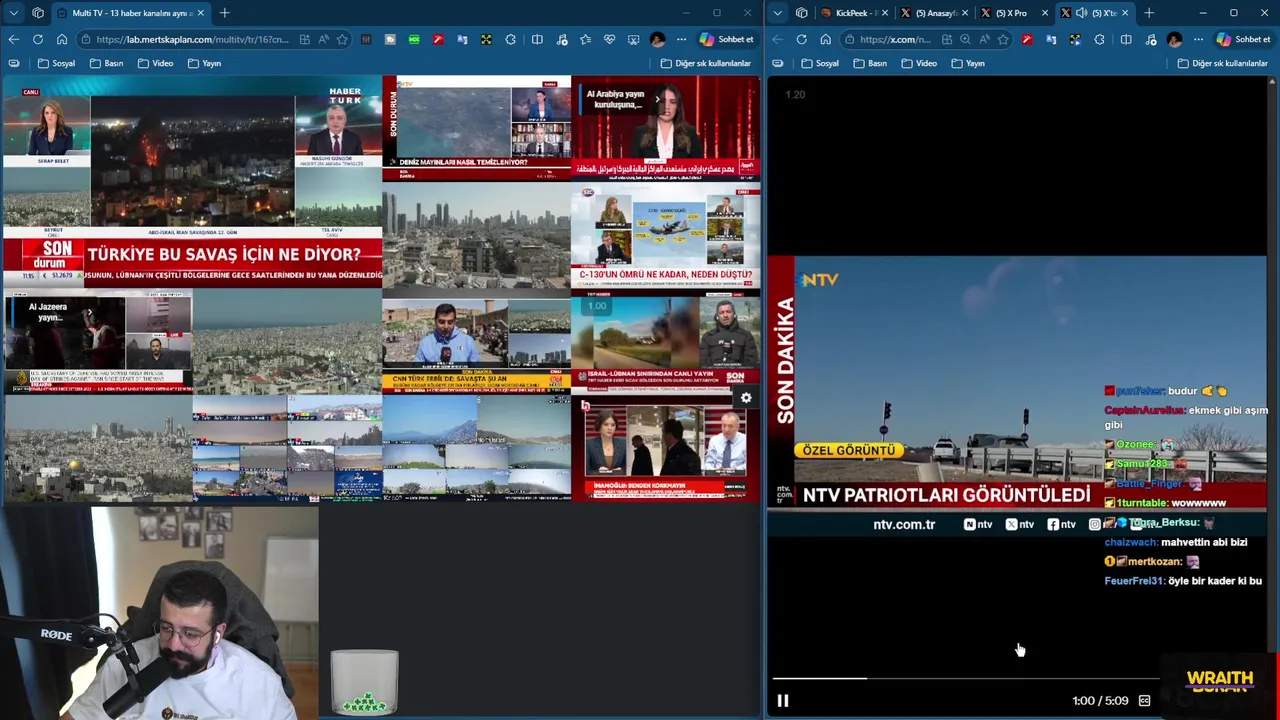Open profile avatar in Multi TV window
Image resolution: width=1280 pixels, height=720 pixels.
657,39
